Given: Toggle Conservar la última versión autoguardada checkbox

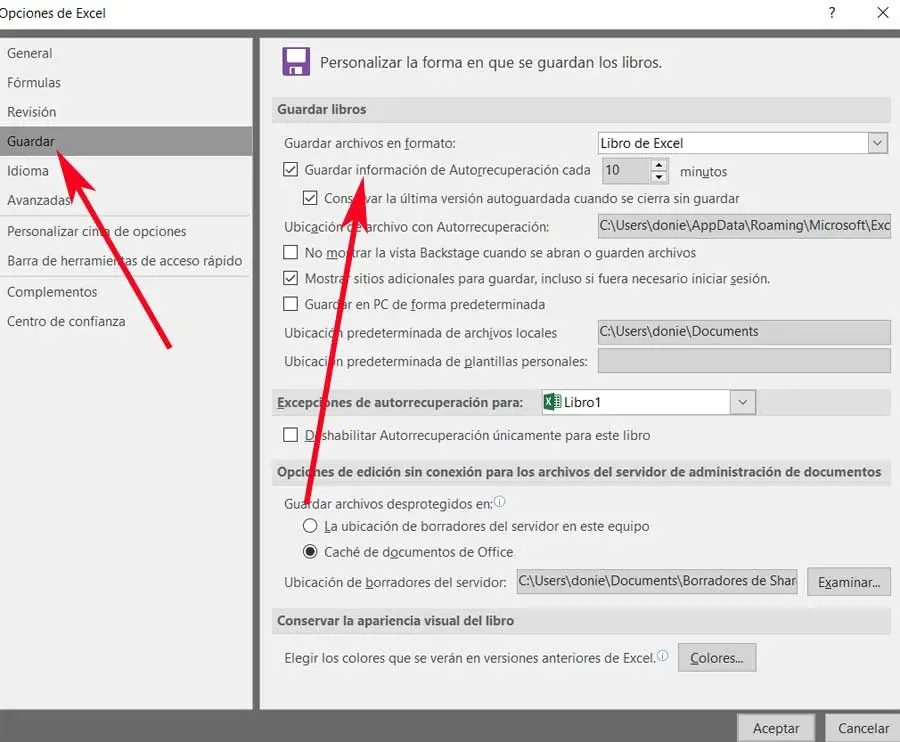Looking at the screenshot, I should [310, 198].
